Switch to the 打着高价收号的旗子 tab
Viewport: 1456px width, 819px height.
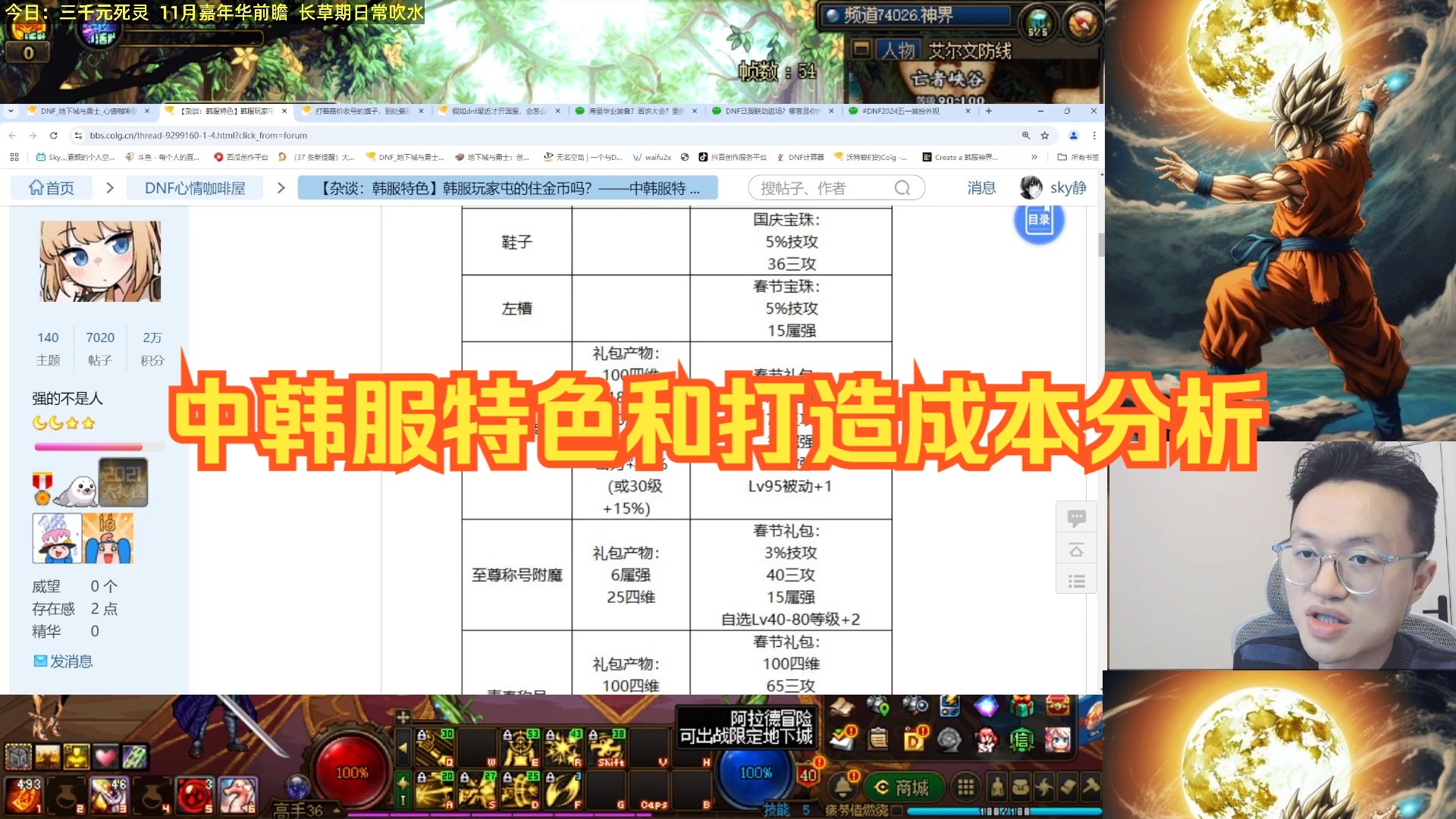click(x=363, y=111)
